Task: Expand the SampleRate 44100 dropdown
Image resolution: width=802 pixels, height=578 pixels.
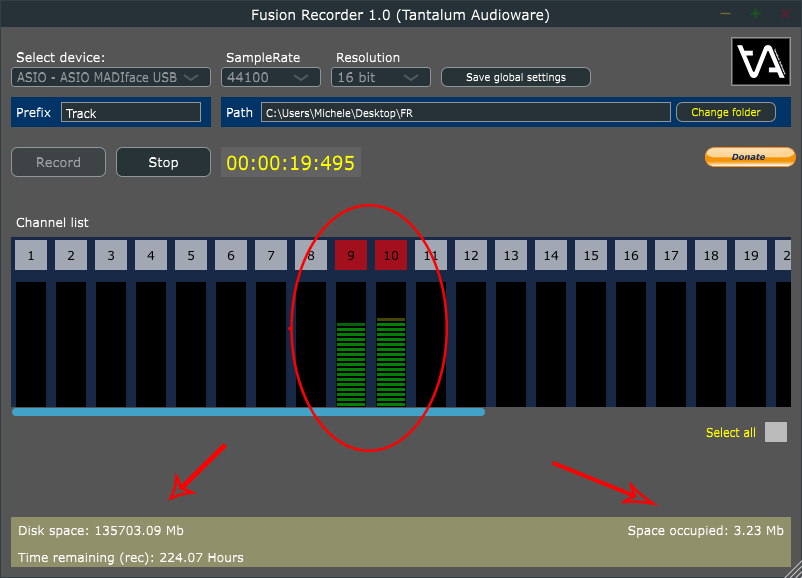Action: (271, 77)
